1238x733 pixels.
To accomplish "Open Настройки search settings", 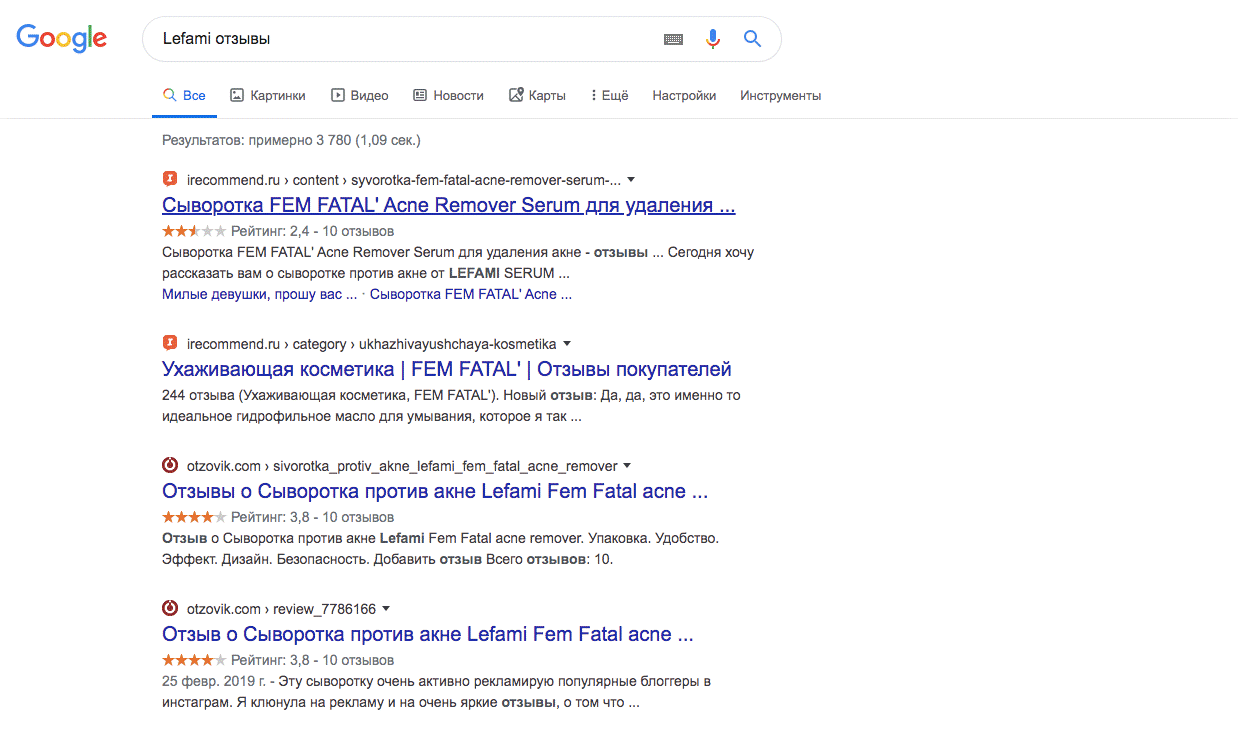I will pos(684,95).
